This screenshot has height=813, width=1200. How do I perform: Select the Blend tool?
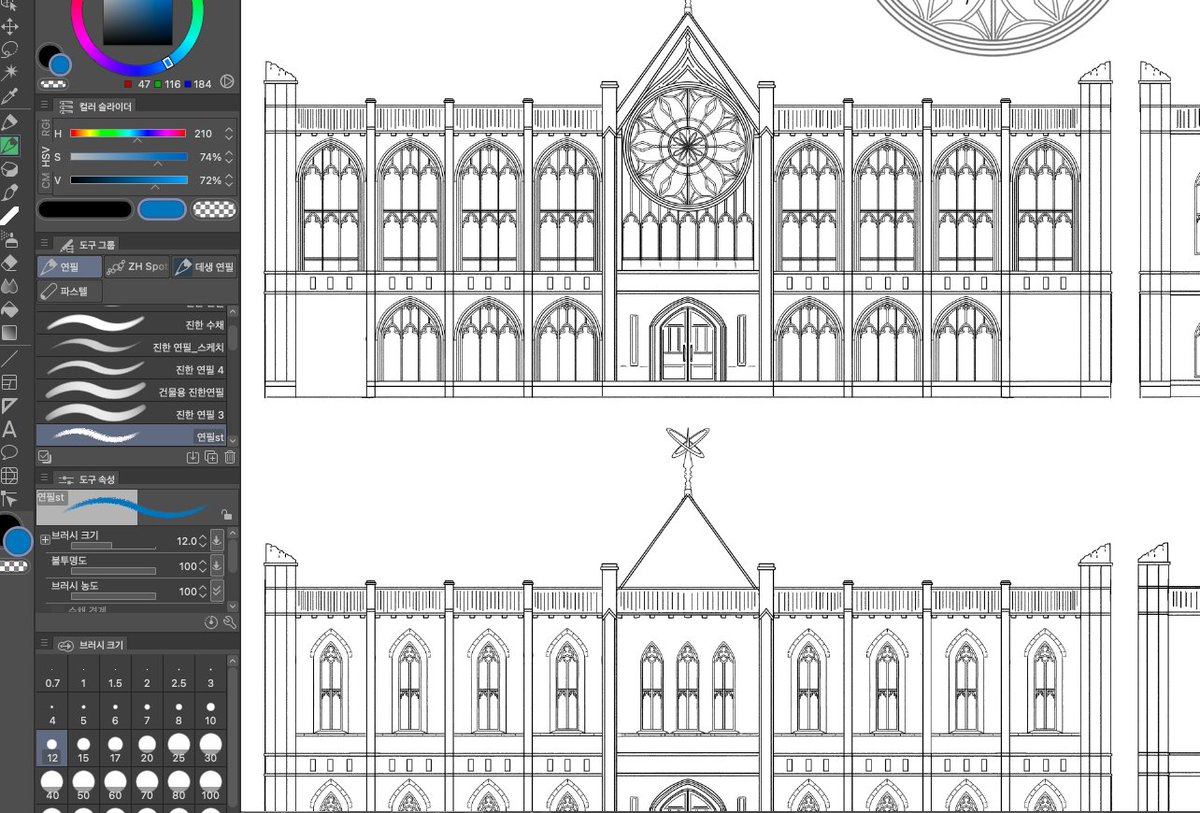pyautogui.click(x=10, y=286)
